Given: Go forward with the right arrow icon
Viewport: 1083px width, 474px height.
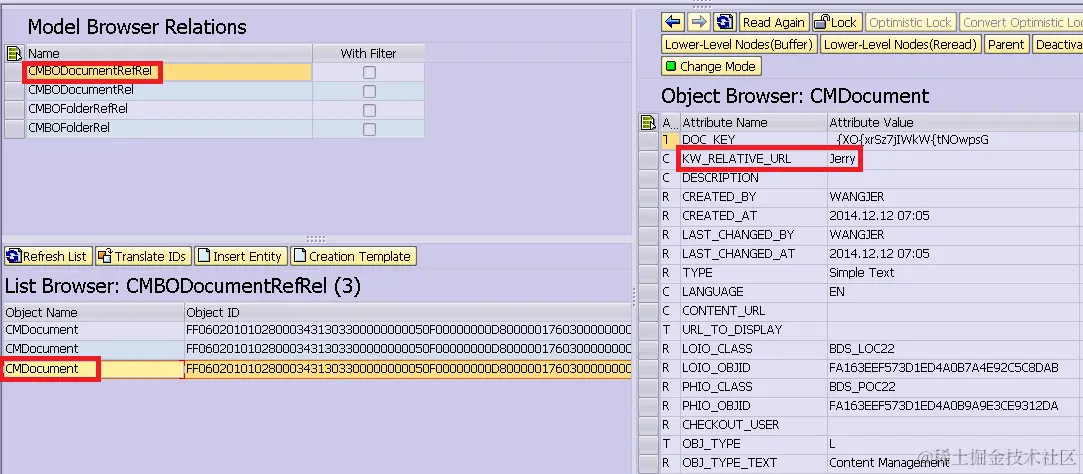Looking at the screenshot, I should [698, 22].
